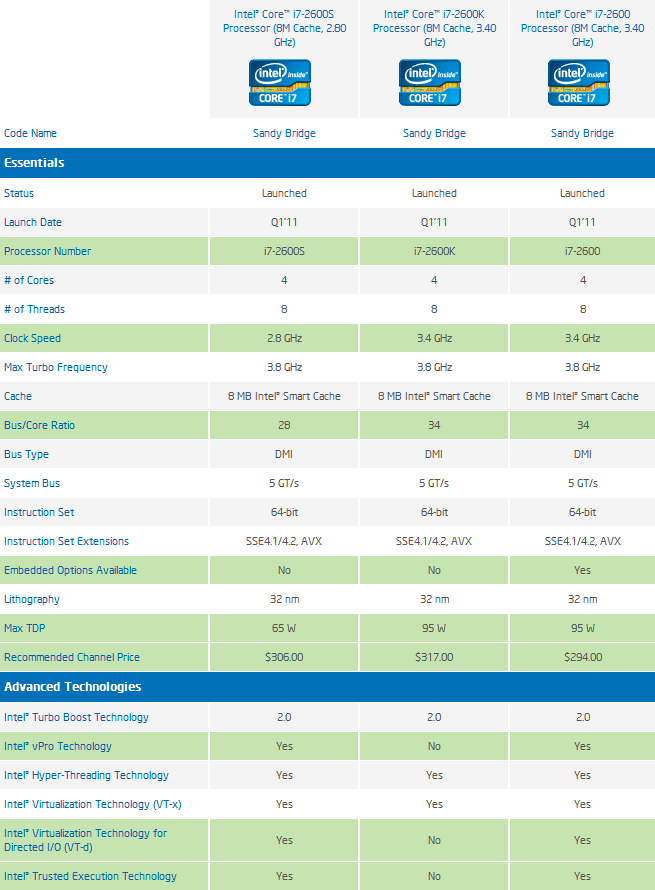
Task: Select the Advanced Technologies section header
Action: [328, 687]
